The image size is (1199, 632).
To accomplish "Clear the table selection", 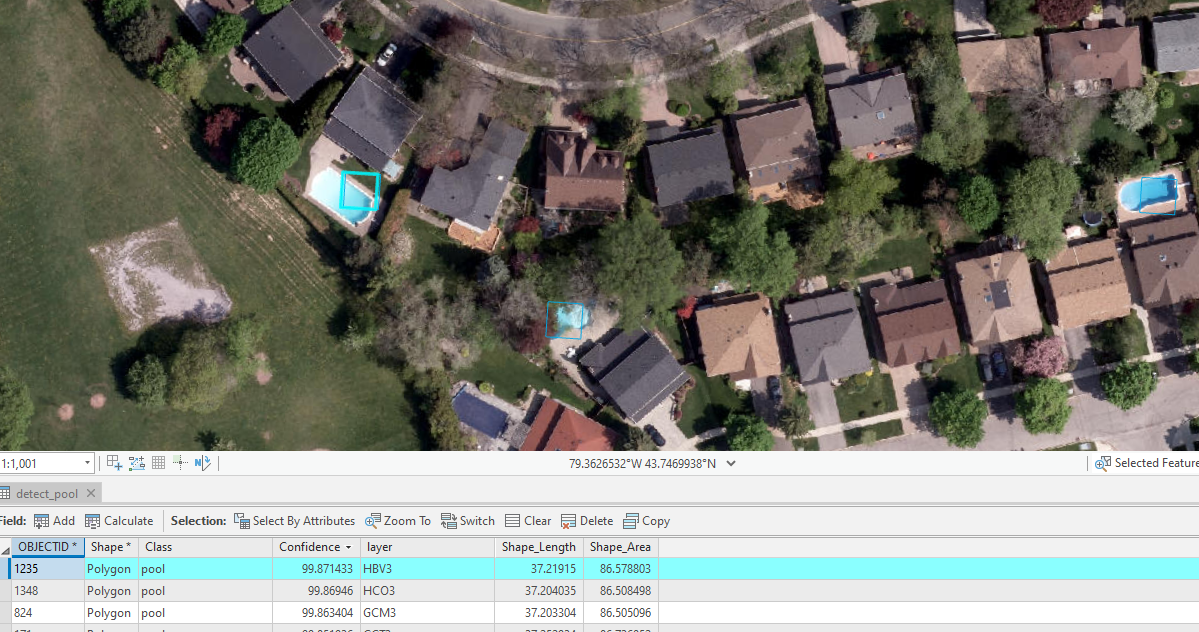I will (527, 520).
